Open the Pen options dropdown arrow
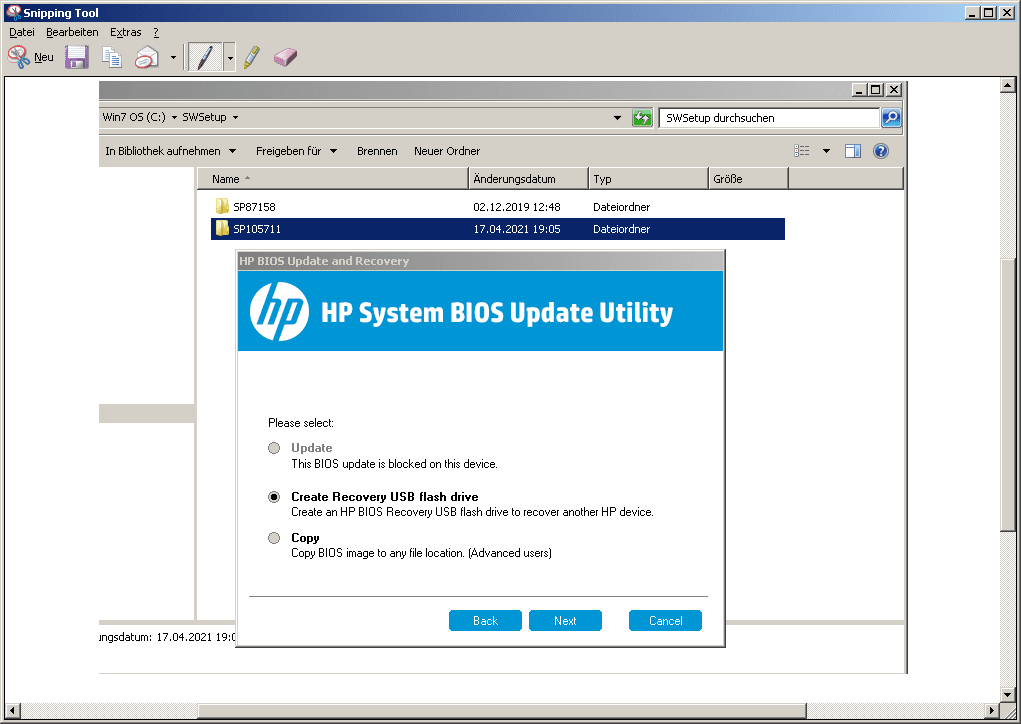Image resolution: width=1021 pixels, height=724 pixels. (x=230, y=57)
